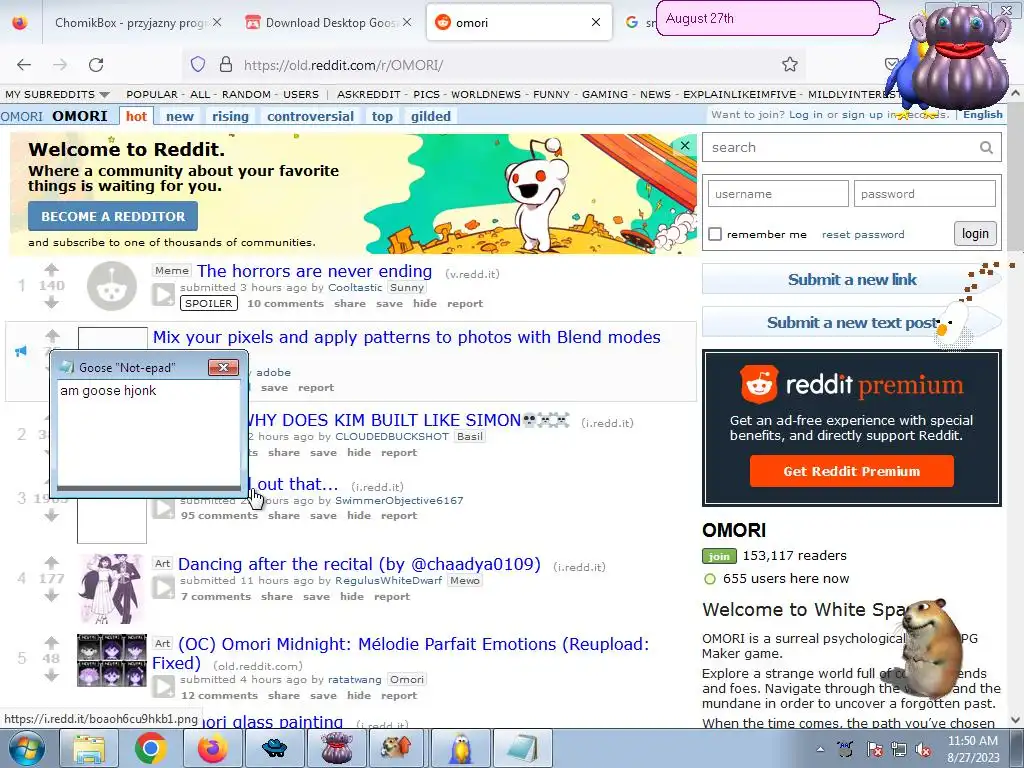Image resolution: width=1024 pixels, height=768 pixels.
Task: Switch to ChomikBox browser tab
Action: [131, 22]
